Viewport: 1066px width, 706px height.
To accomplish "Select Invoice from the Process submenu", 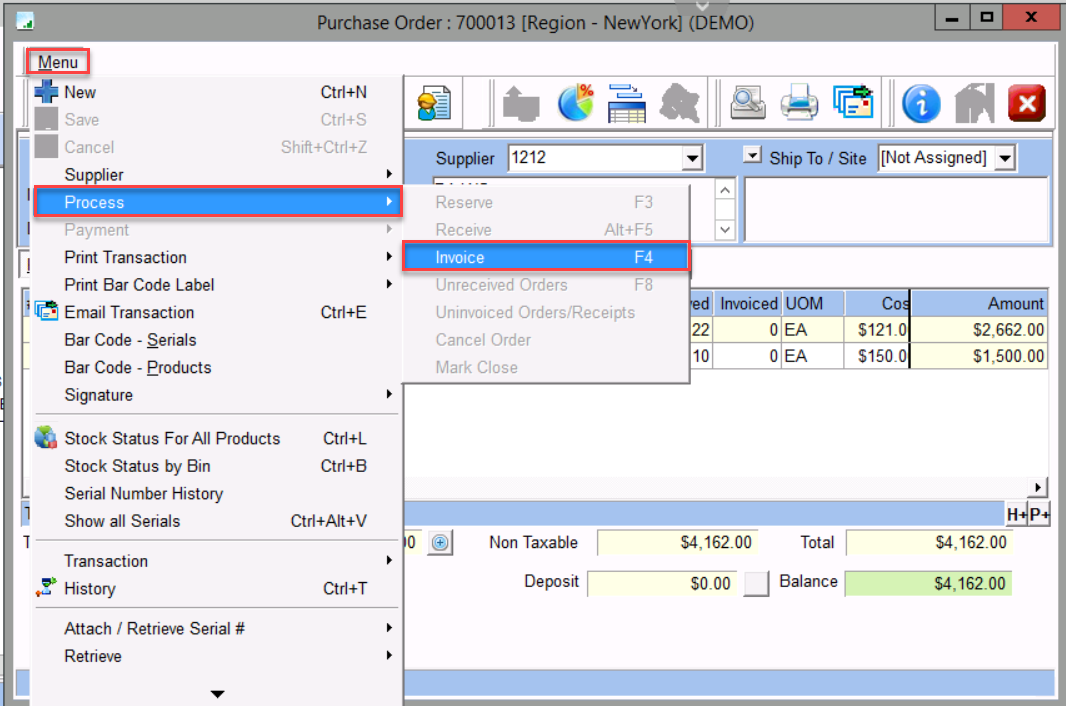I will coord(545,257).
